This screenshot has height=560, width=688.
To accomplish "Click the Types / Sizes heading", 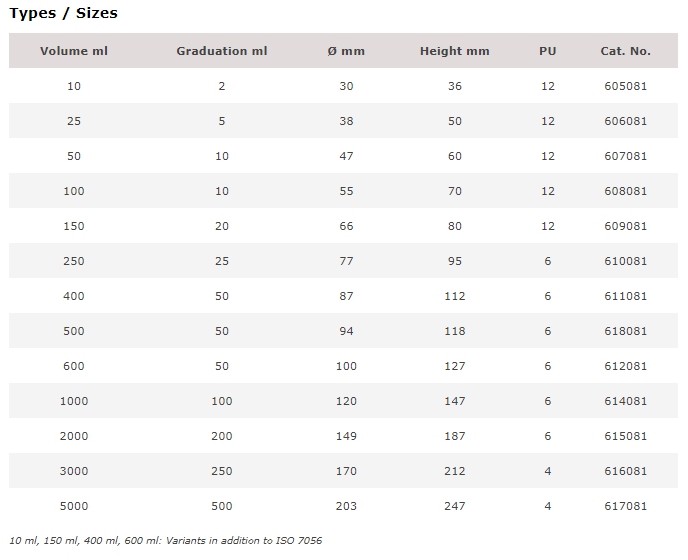I will (x=64, y=13).
